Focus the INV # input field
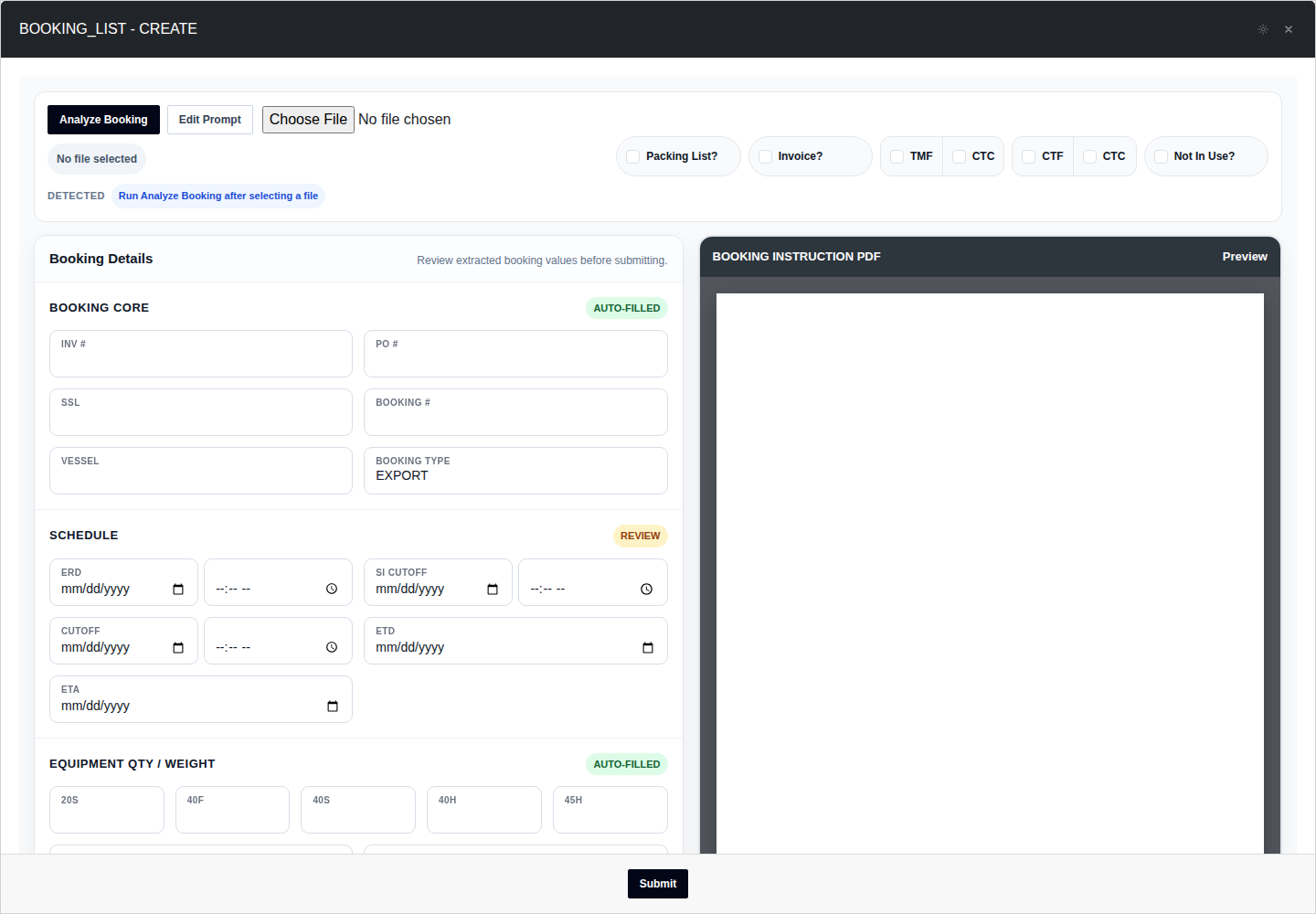Screen dimensions: 1316x914 coord(201,354)
